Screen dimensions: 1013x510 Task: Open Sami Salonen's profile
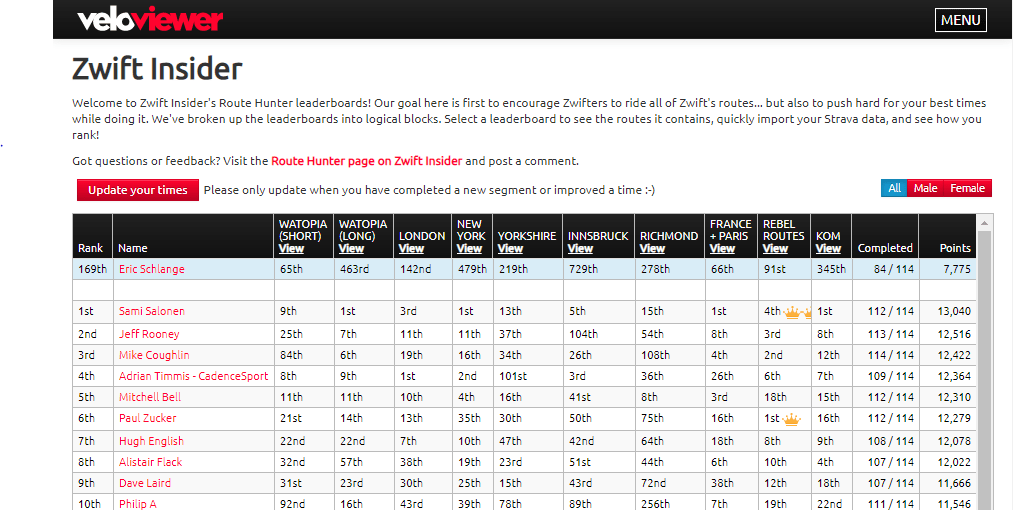(x=152, y=311)
